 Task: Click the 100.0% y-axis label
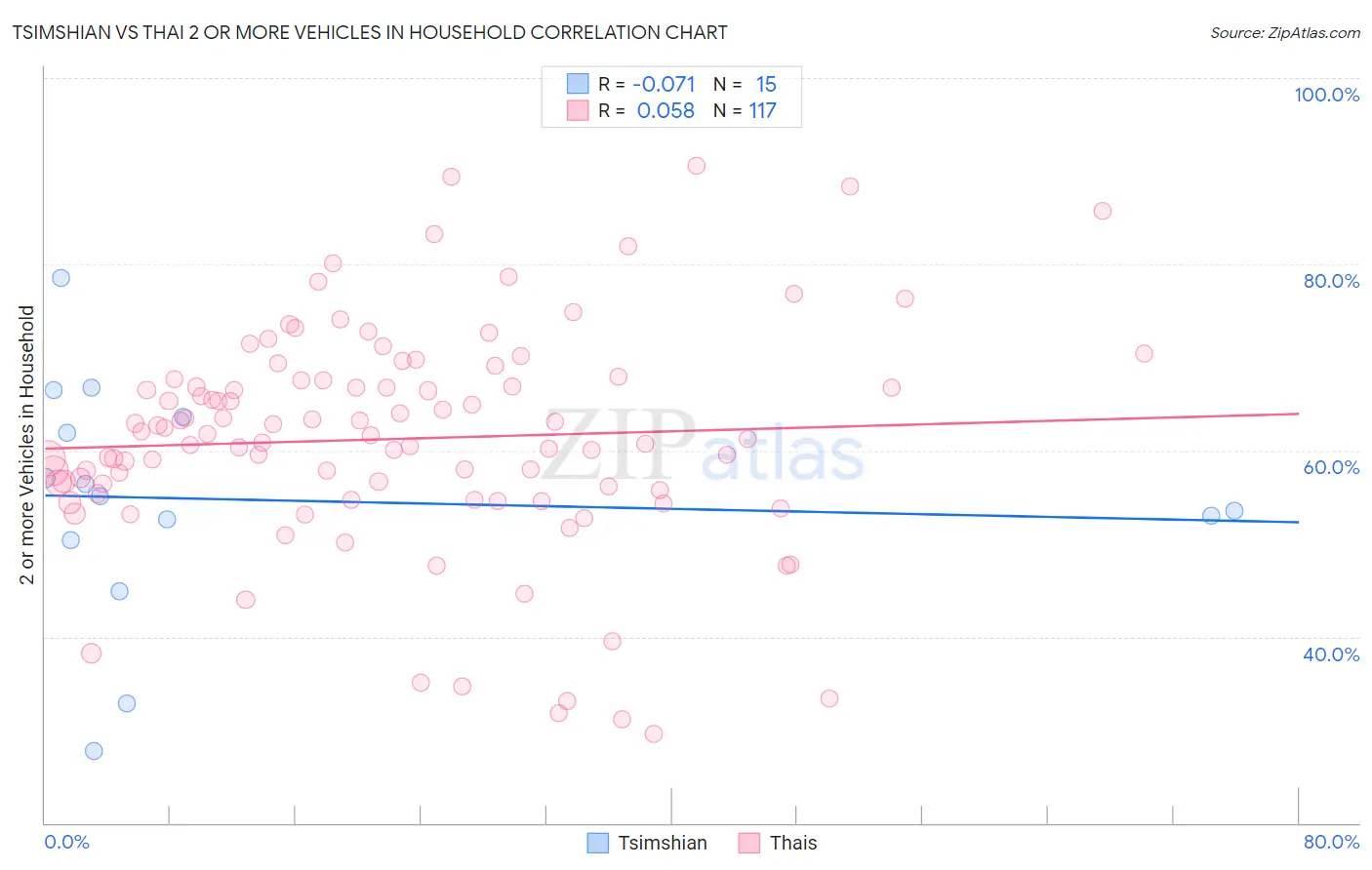[1327, 95]
